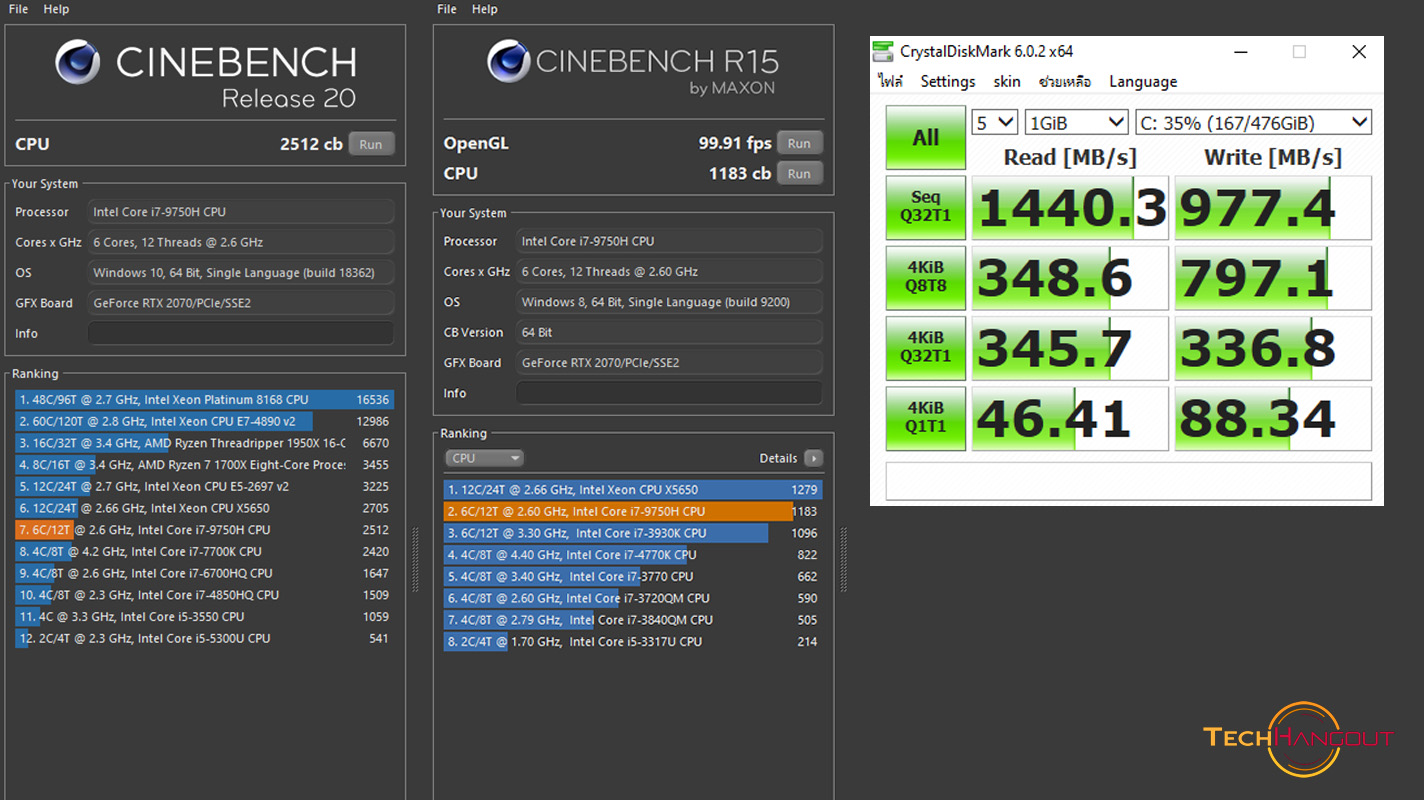Click the Seq write value 977.4
This screenshot has width=1424, height=800.
pos(1273,208)
